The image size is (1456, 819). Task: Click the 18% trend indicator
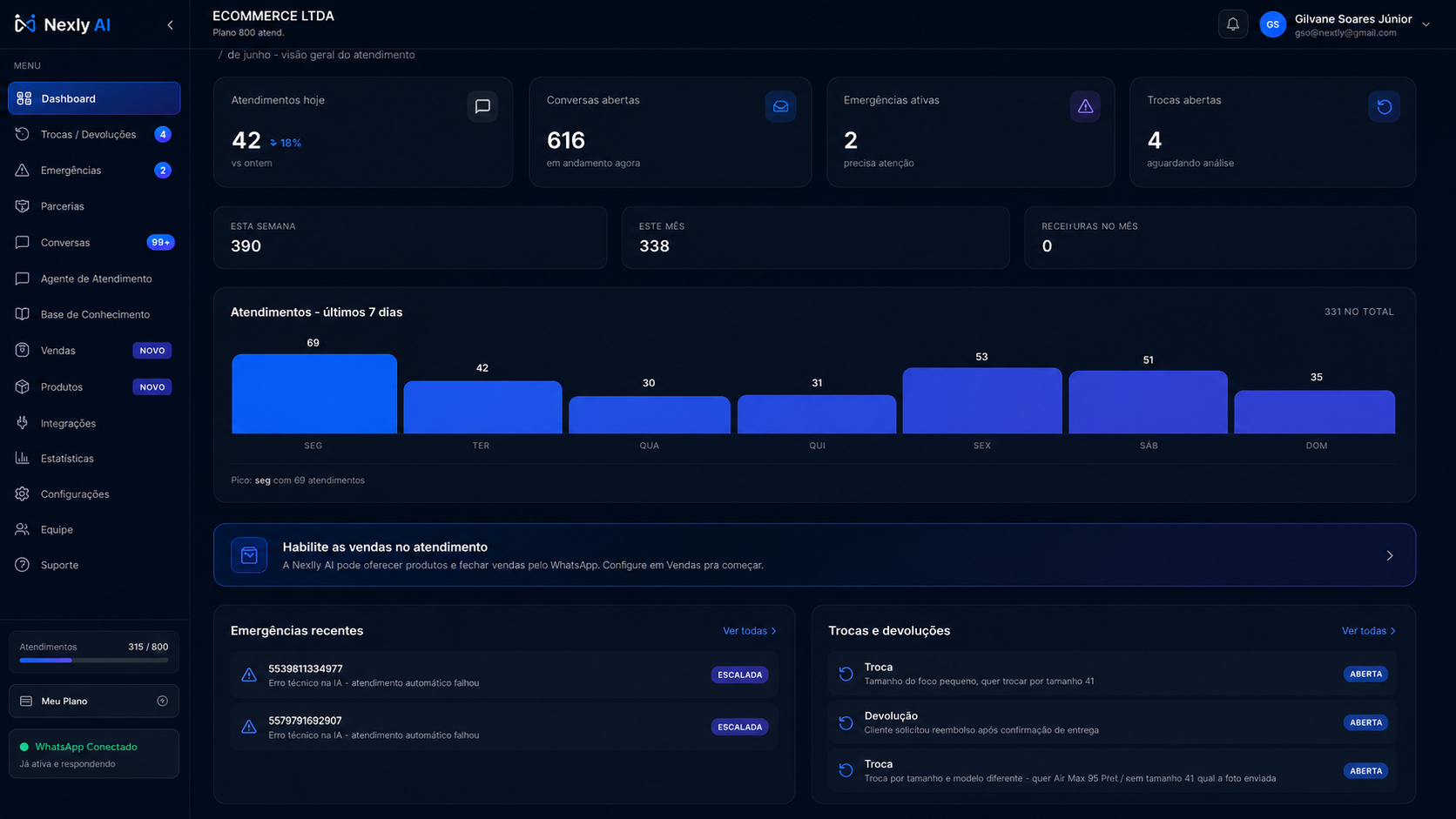(286, 143)
